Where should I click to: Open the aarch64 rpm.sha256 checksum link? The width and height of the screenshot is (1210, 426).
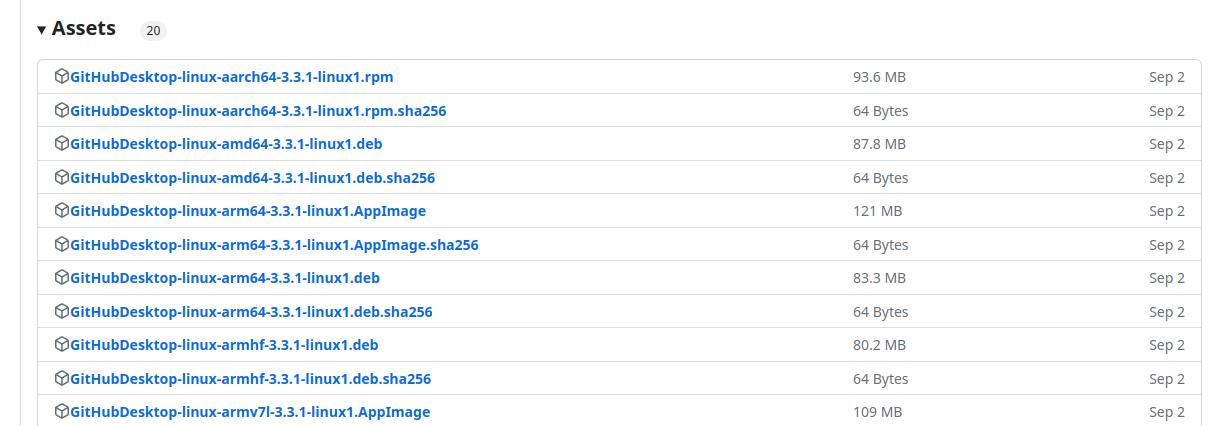point(258,111)
